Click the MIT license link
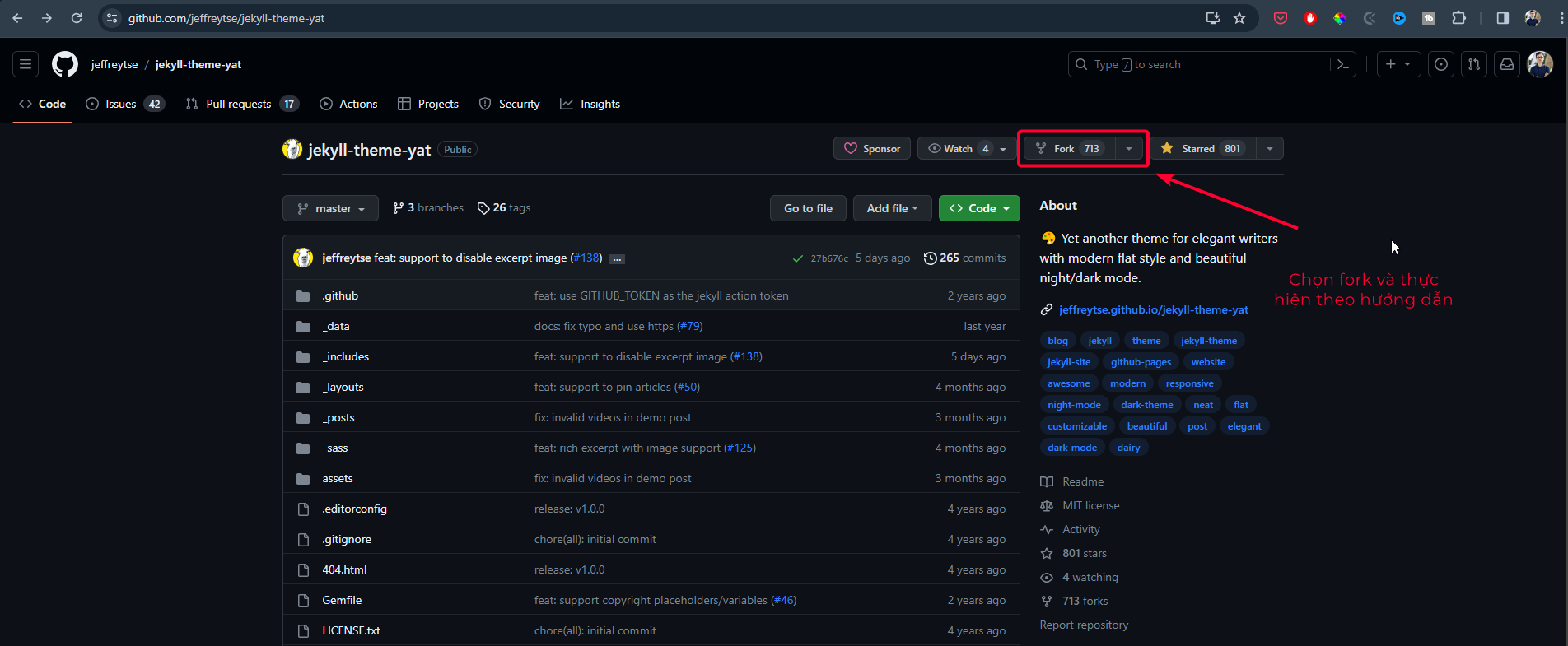Screen dimensions: 1568x646 (x=1080, y=505)
